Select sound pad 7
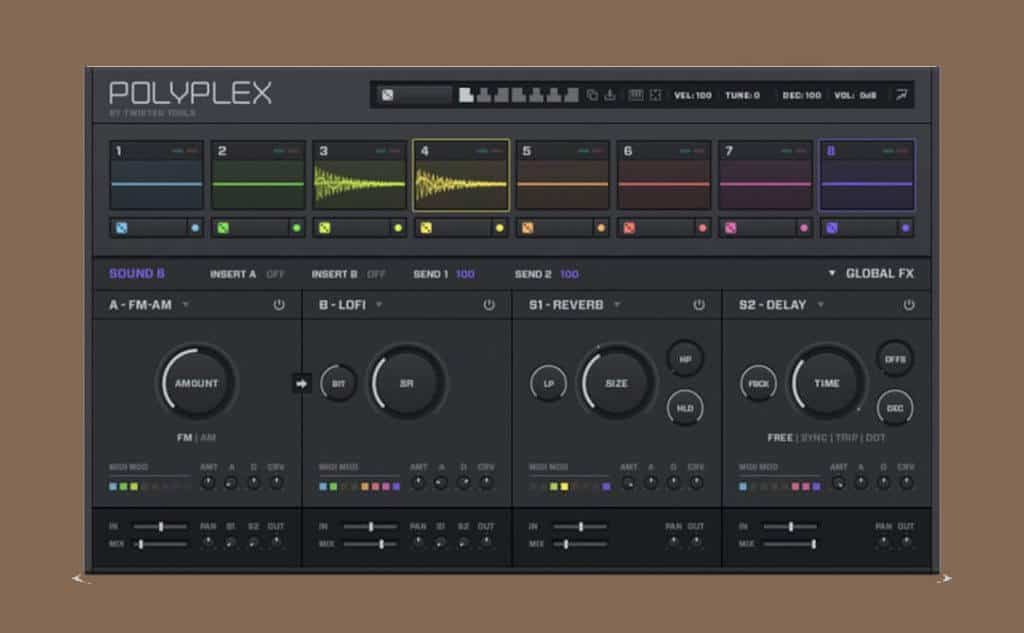The image size is (1024, 633). (765, 175)
